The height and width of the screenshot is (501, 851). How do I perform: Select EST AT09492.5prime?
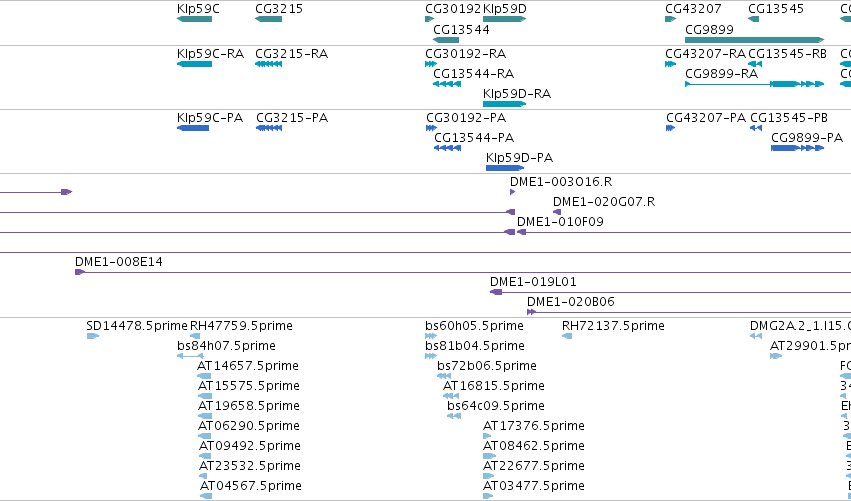[205, 456]
